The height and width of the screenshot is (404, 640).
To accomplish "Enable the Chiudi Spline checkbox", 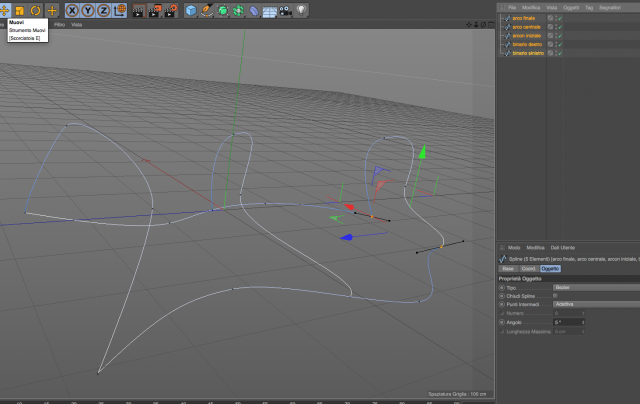I will pos(555,296).
